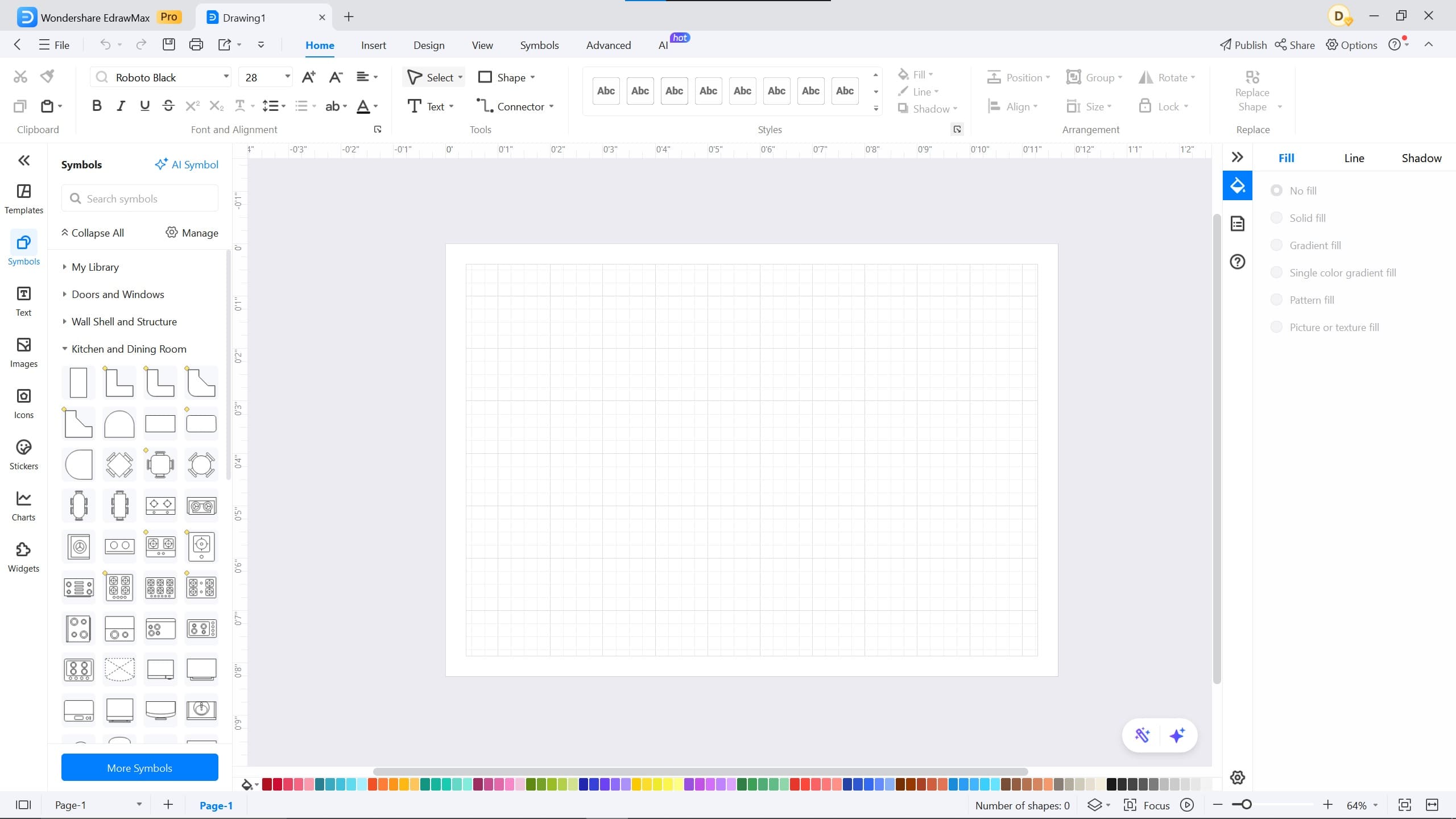Switch to the Insert ribbon tab
This screenshot has width=1456, height=819.
(x=373, y=45)
